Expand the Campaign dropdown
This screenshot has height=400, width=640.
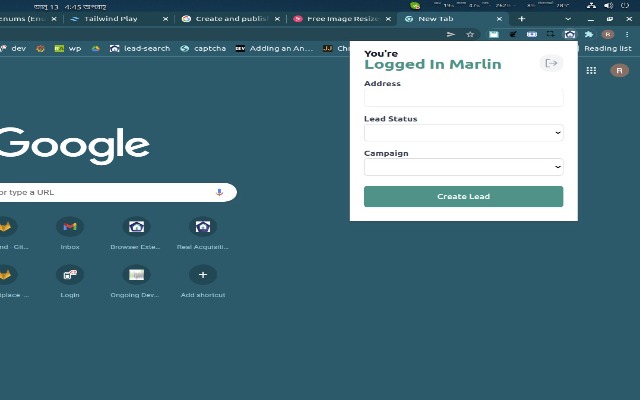(464, 167)
